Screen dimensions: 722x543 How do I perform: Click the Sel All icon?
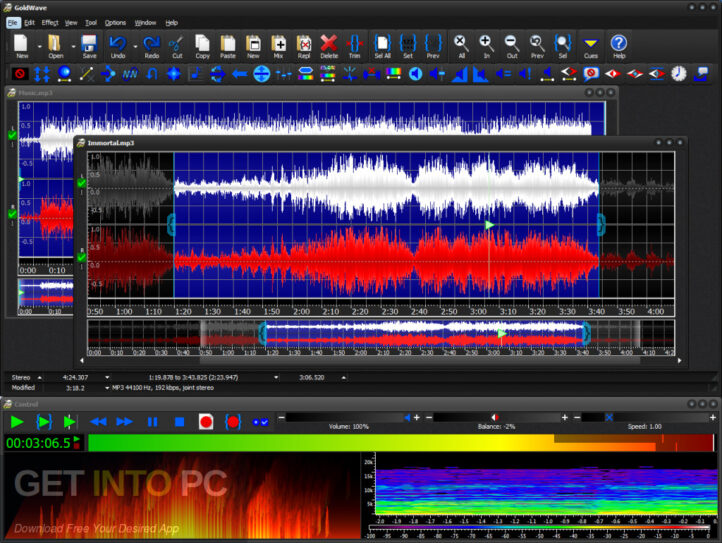(x=382, y=47)
